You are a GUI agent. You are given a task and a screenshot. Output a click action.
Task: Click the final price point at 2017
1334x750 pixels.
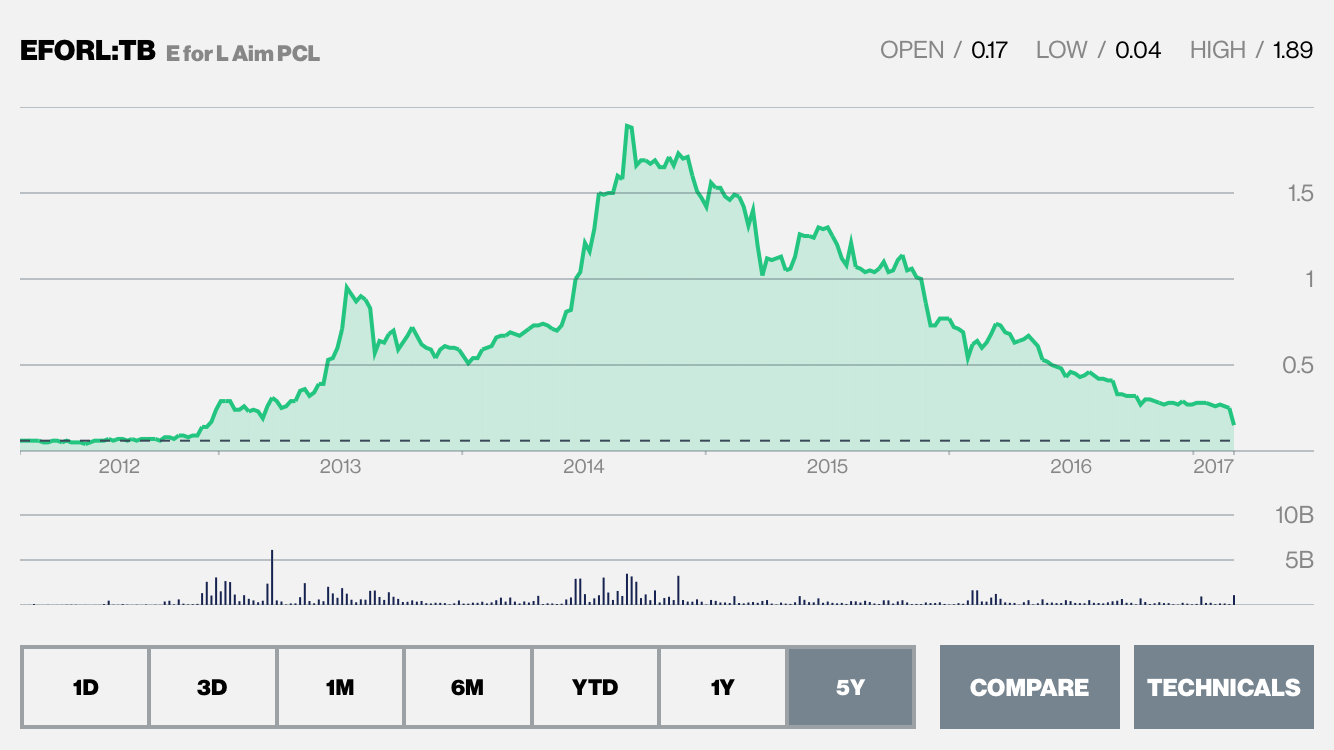(1234, 424)
